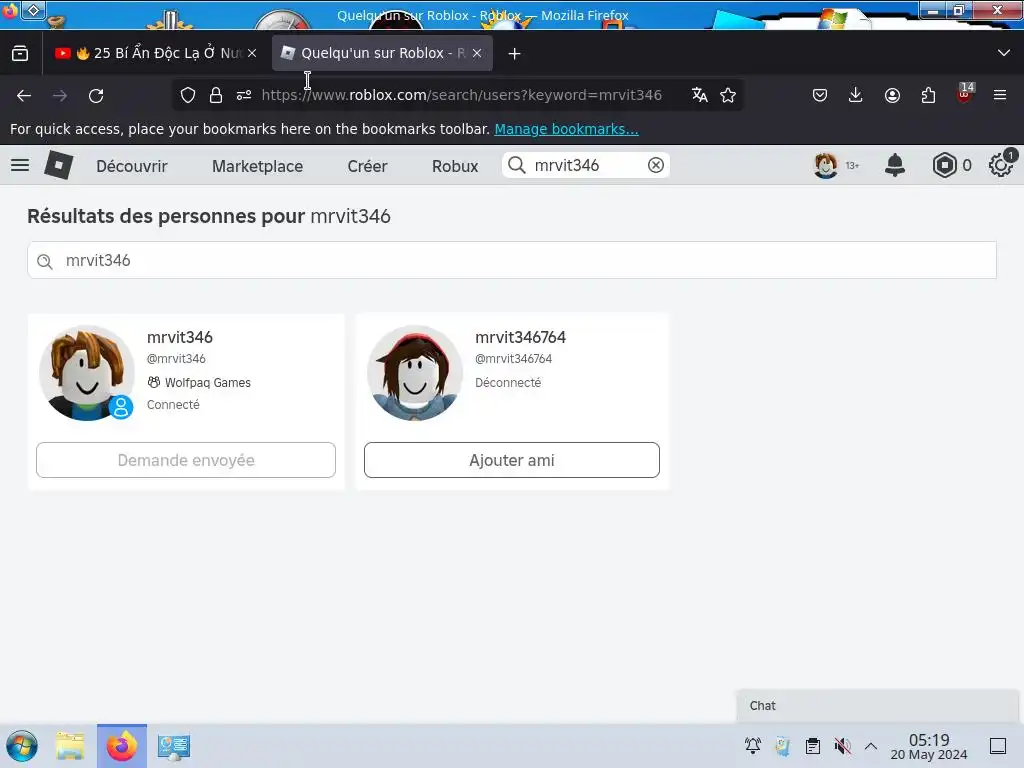Open tracking protection shield icon
Viewport: 1024px width, 768px height.
point(188,95)
